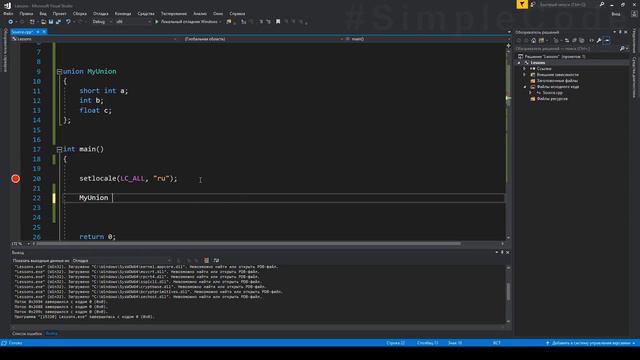
Task: Close the output panel
Action: [507, 253]
